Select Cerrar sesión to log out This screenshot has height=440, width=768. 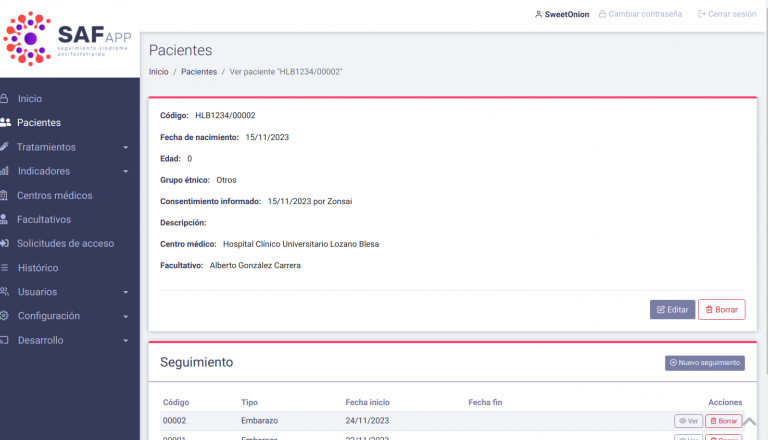pyautogui.click(x=727, y=14)
